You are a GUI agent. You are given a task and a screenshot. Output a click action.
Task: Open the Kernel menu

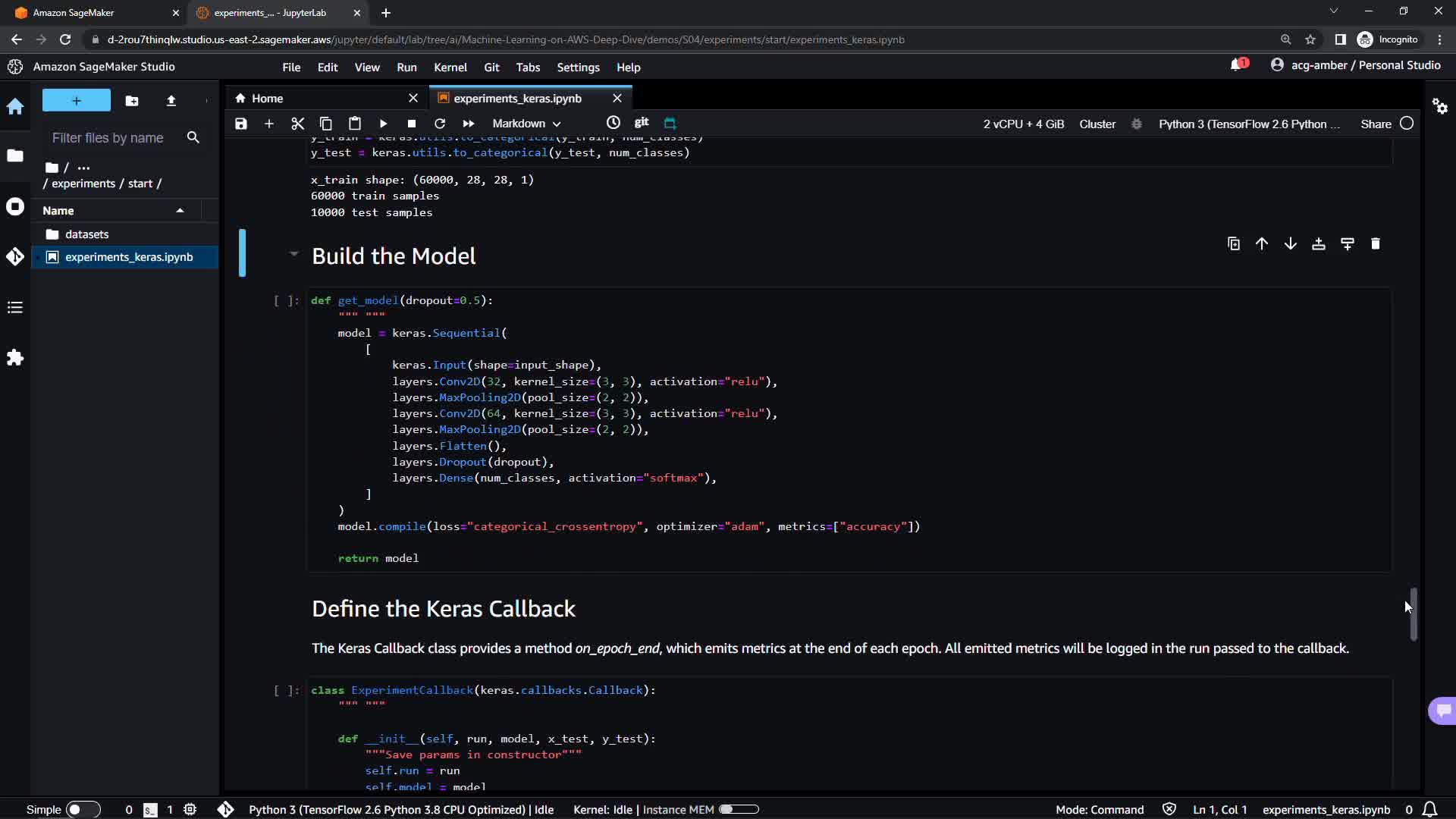450,67
